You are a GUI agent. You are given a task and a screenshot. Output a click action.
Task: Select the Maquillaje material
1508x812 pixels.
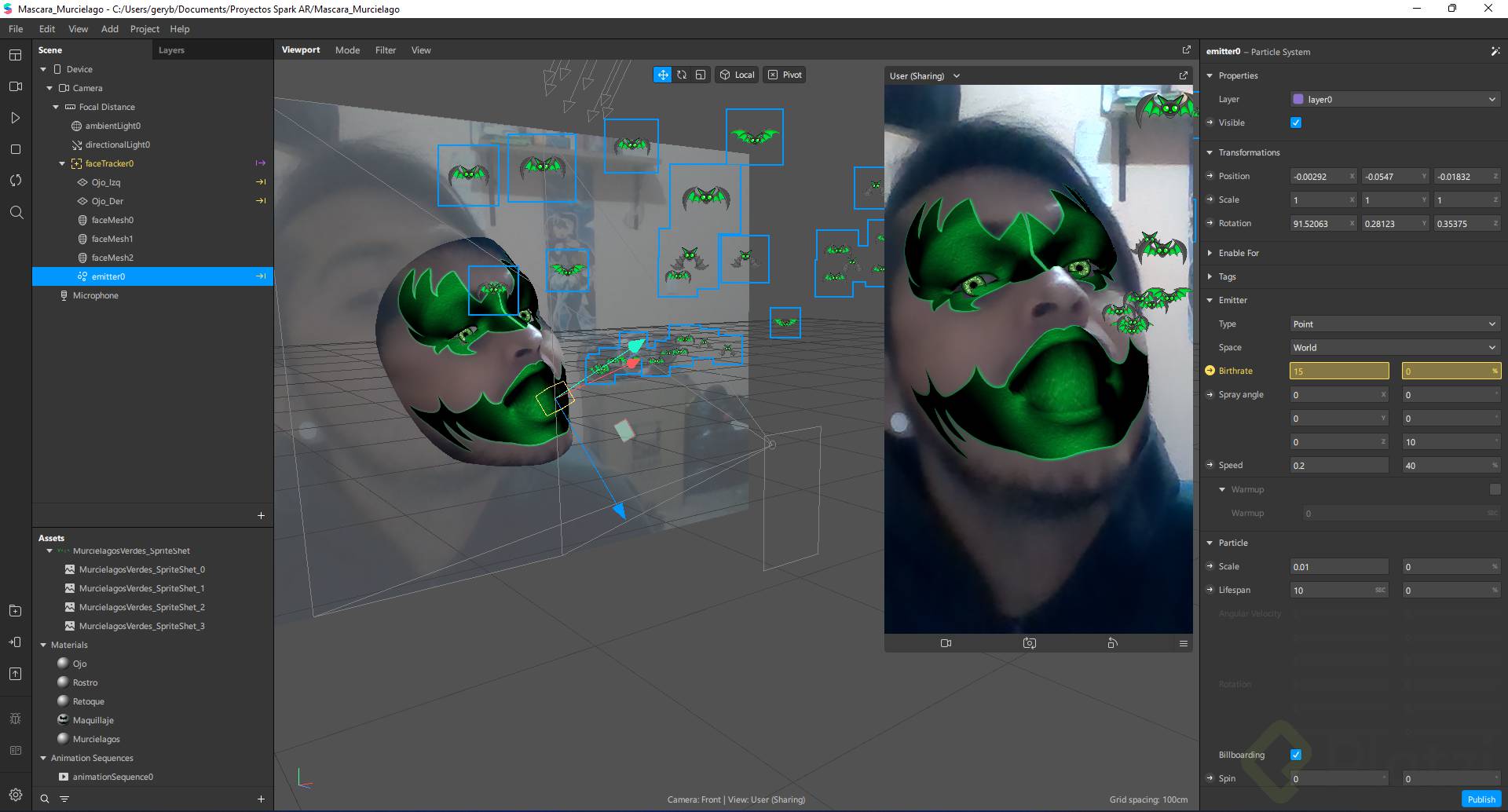tap(93, 720)
